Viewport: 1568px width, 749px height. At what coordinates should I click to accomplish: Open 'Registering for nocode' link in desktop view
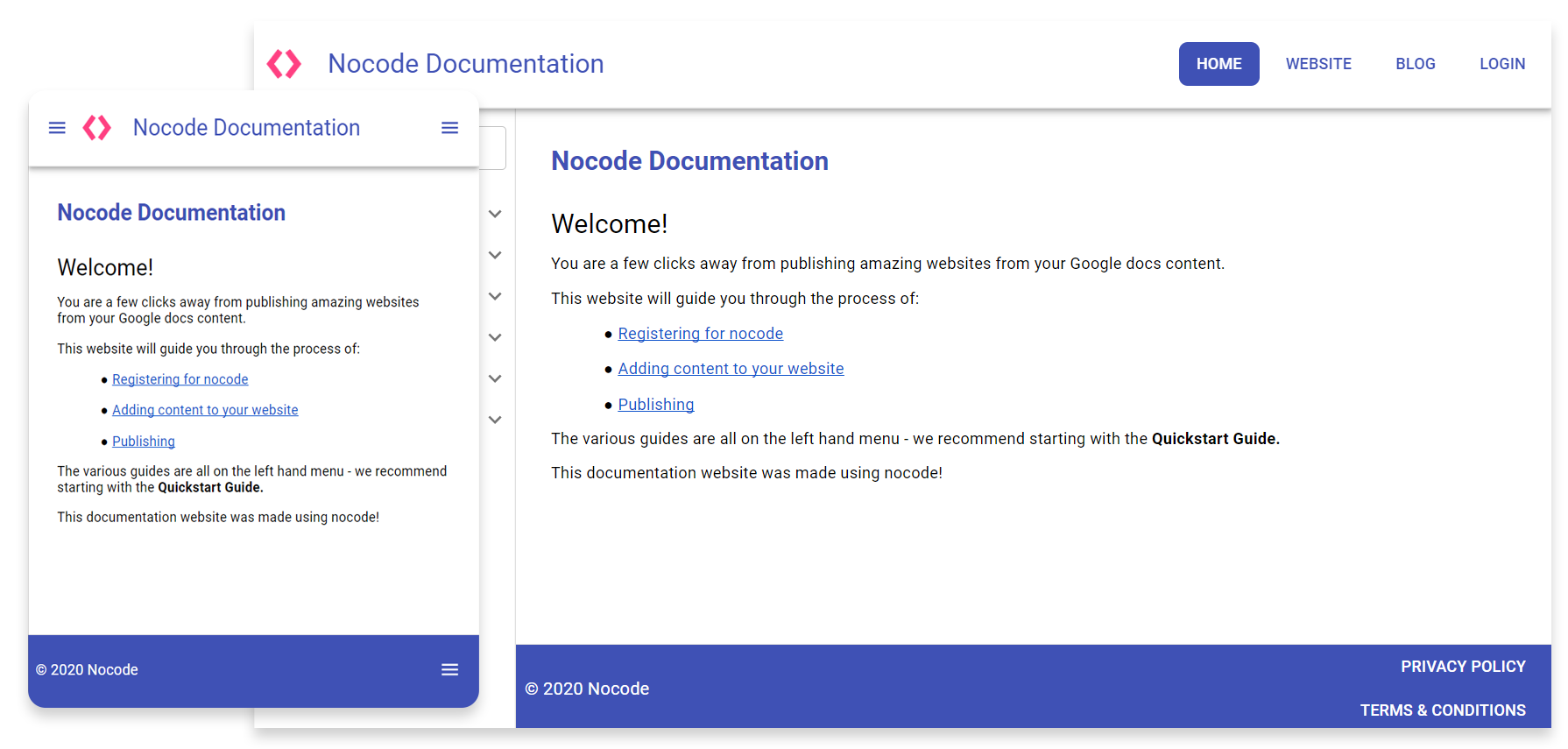tap(700, 334)
